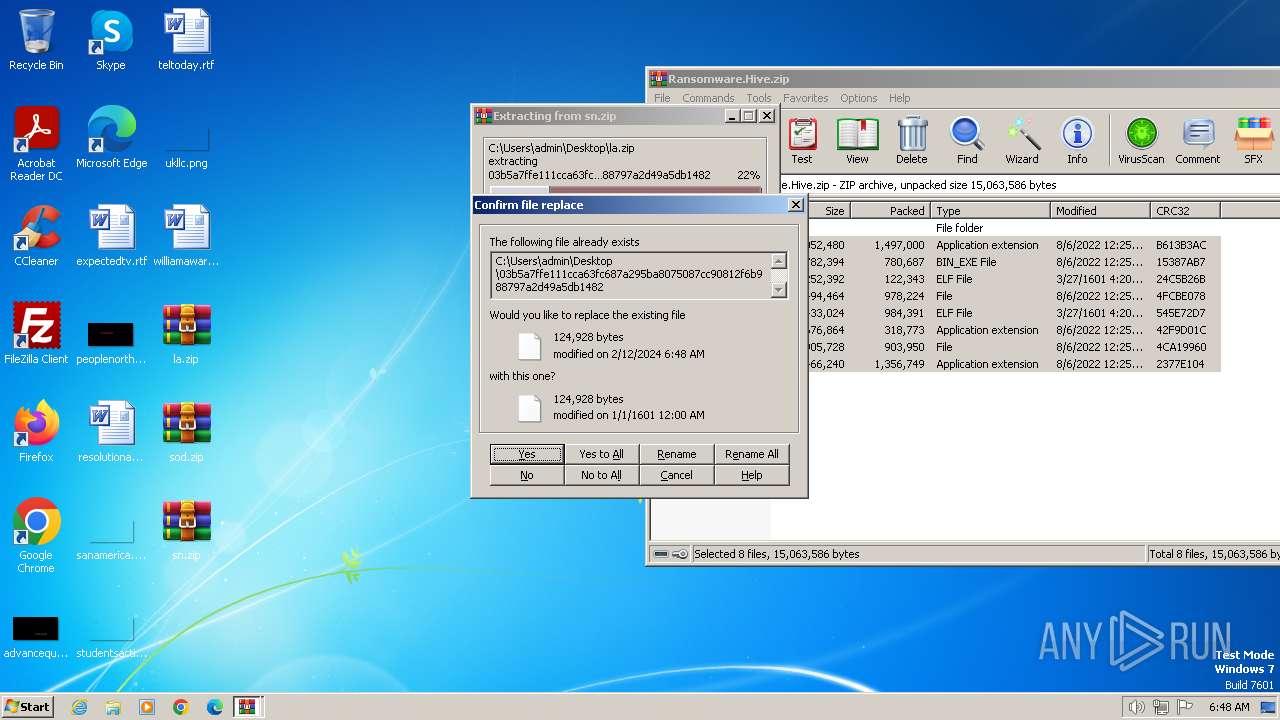Viewport: 1280px width, 720px height.
Task: Select the Acrobat Reader DC shortcut
Action: tap(36, 144)
